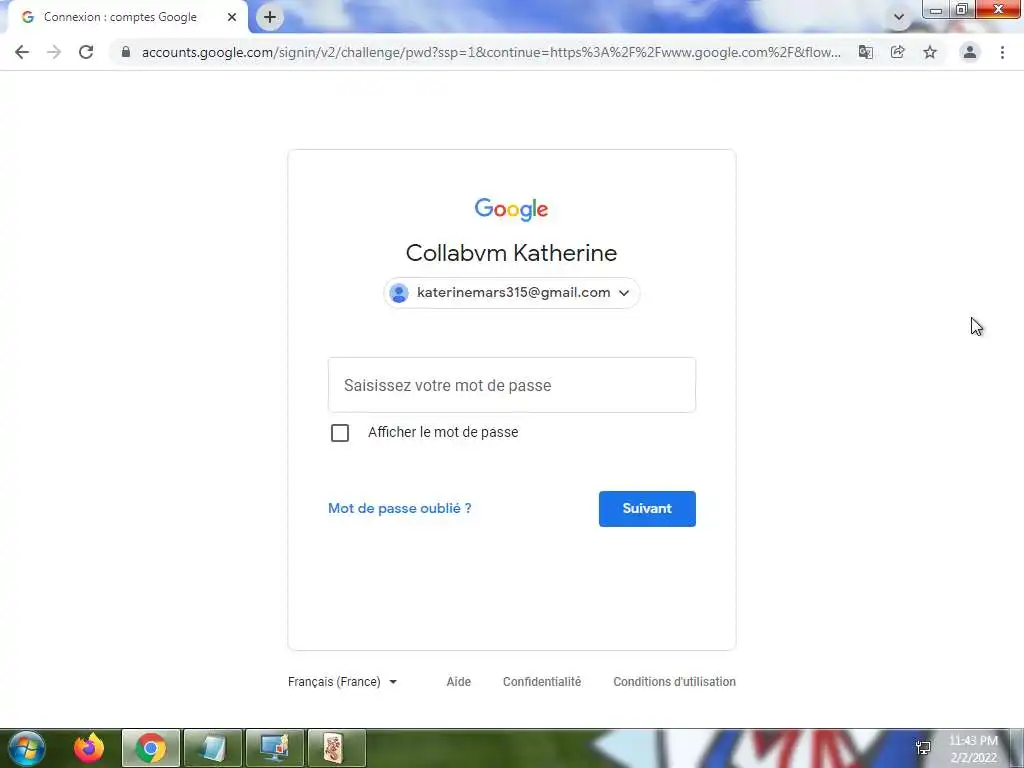Image resolution: width=1024 pixels, height=768 pixels.
Task: Click the Suivant button
Action: [x=647, y=509]
